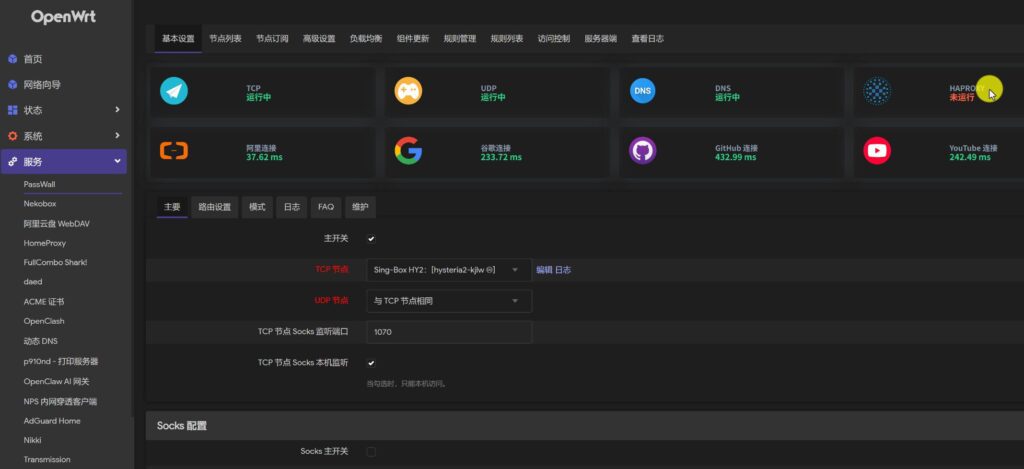The width and height of the screenshot is (1024, 469).
Task: Select the FAQ sub-tab
Action: [326, 207]
